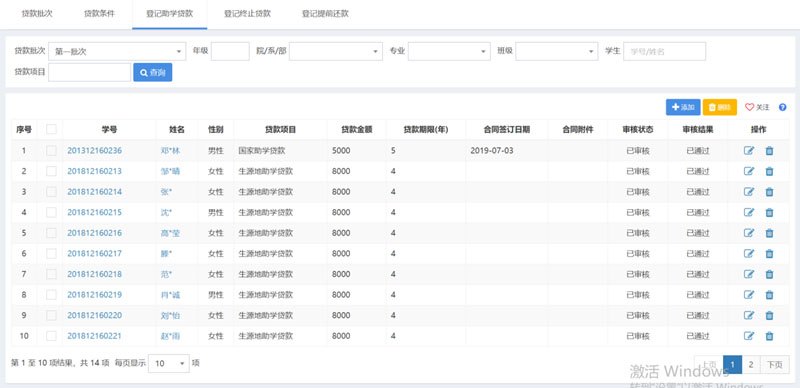Click trash icon in row 6
Viewport: 800px width, 388px height.
click(x=769, y=254)
